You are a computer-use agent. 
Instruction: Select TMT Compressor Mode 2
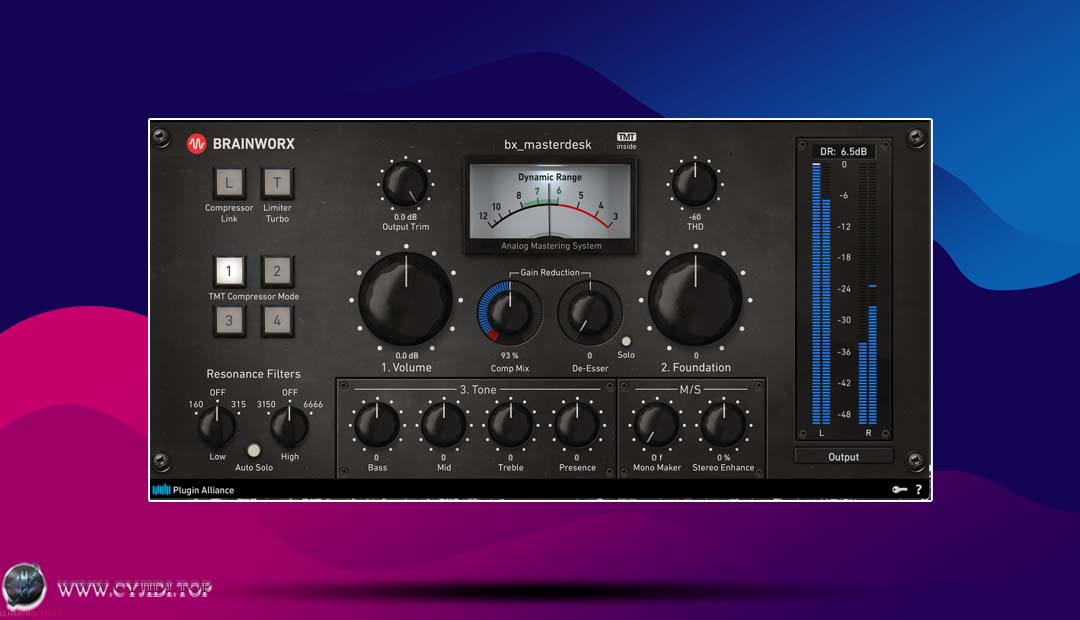277,271
